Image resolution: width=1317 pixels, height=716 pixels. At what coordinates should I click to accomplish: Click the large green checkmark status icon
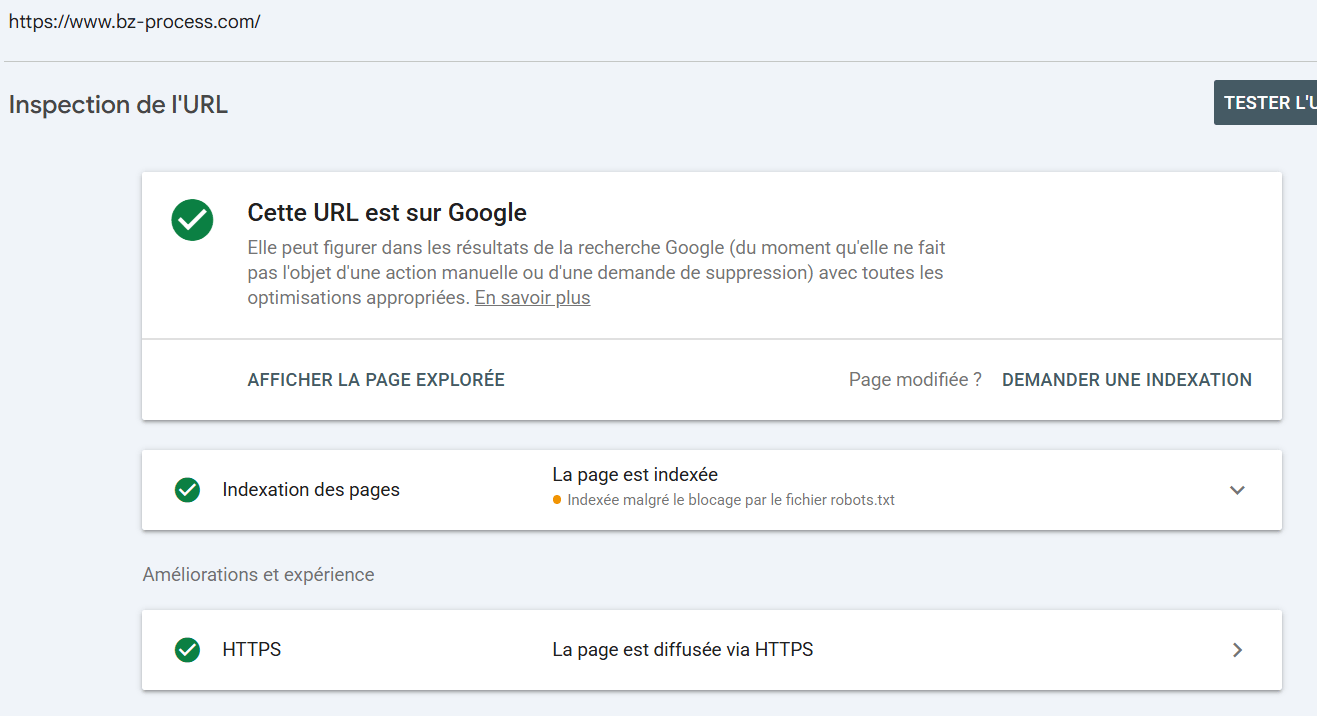(x=192, y=220)
